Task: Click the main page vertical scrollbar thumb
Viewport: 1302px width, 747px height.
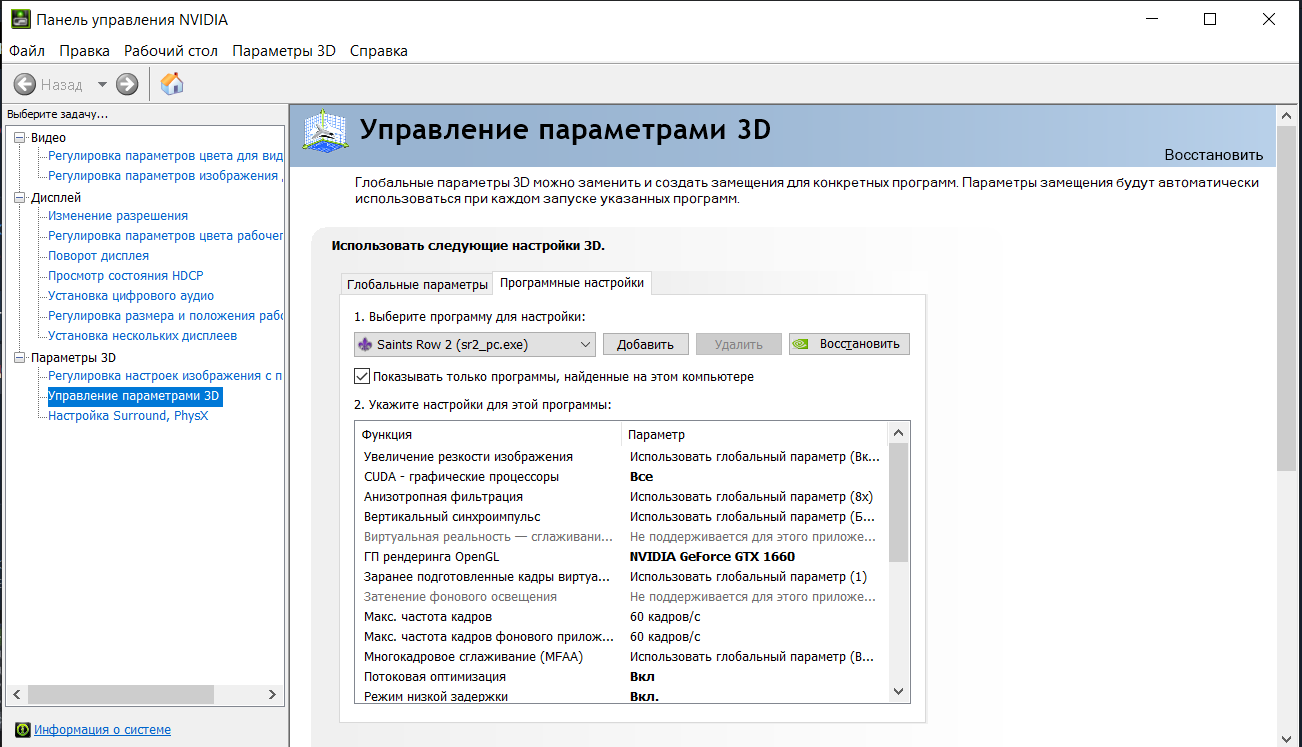Action: [x=1288, y=298]
